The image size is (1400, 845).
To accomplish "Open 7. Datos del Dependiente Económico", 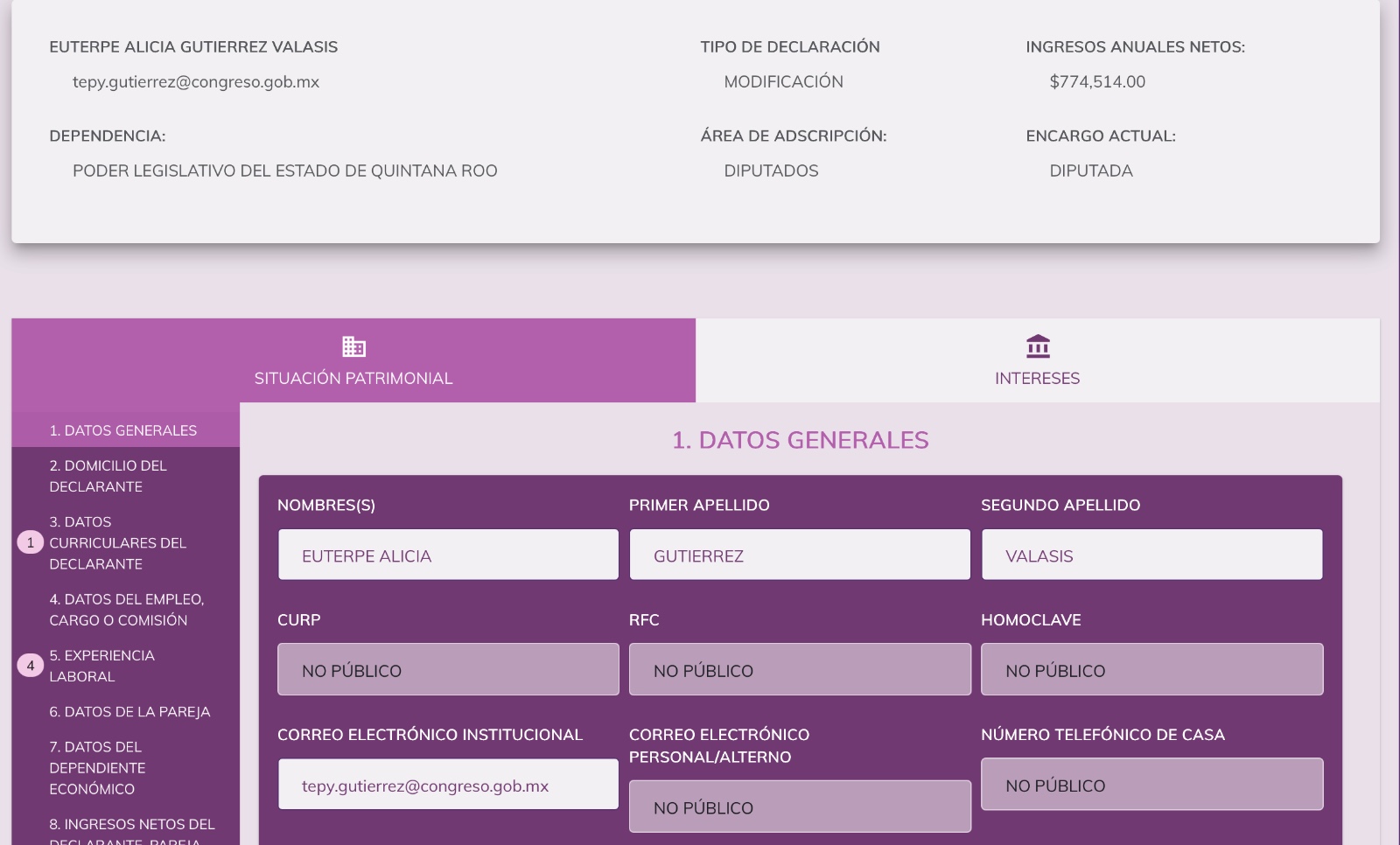I will 97,768.
